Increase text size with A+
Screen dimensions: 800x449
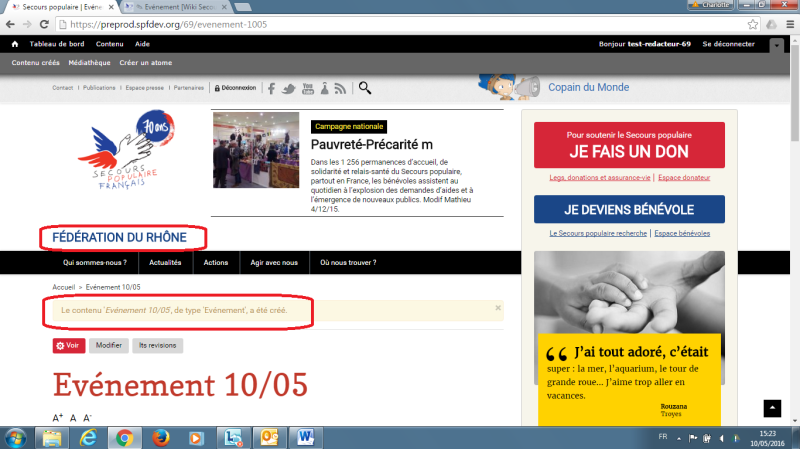(57, 417)
